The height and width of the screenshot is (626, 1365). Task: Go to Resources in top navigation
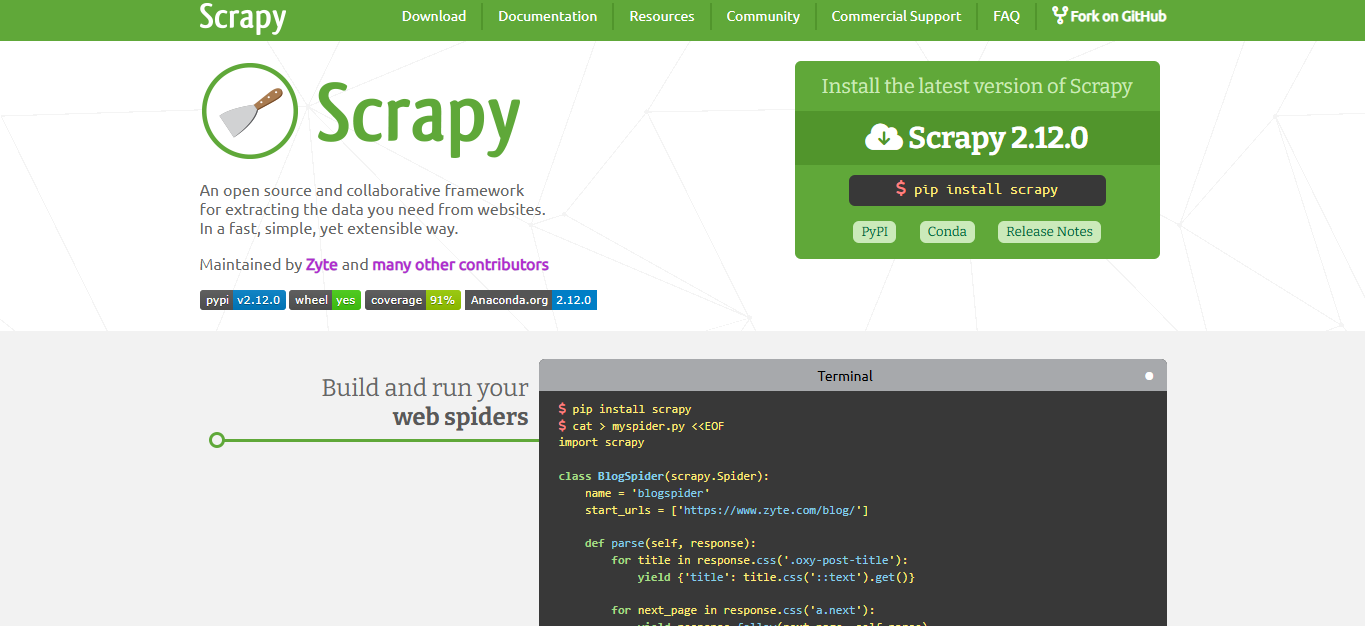point(662,16)
